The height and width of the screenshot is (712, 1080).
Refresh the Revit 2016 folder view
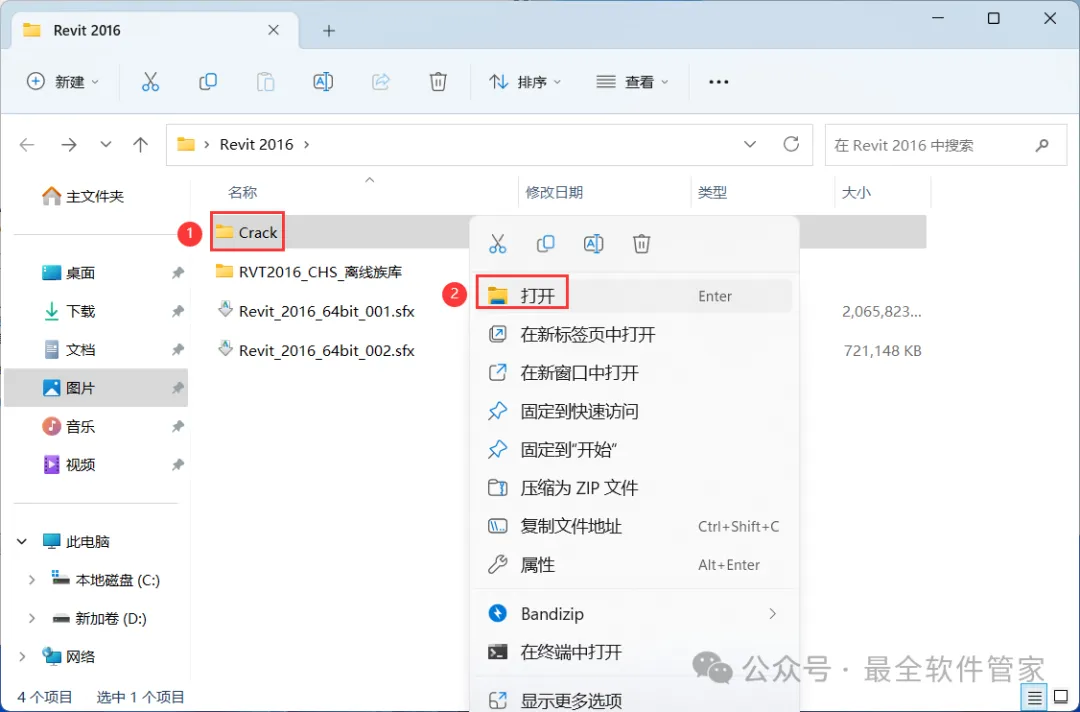(x=791, y=144)
